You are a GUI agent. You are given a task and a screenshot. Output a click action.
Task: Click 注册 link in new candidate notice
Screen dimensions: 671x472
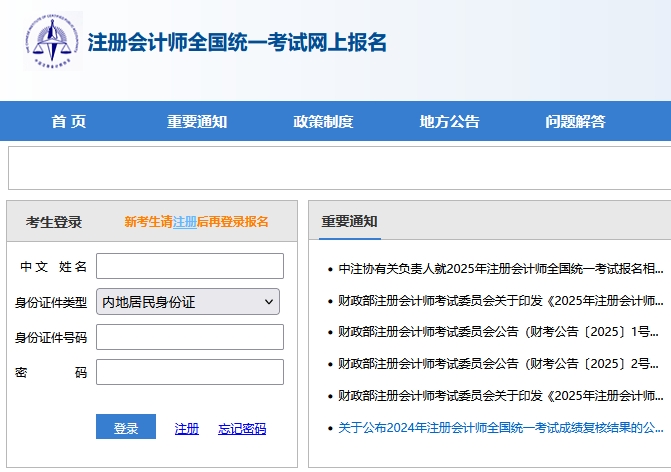pos(184,222)
